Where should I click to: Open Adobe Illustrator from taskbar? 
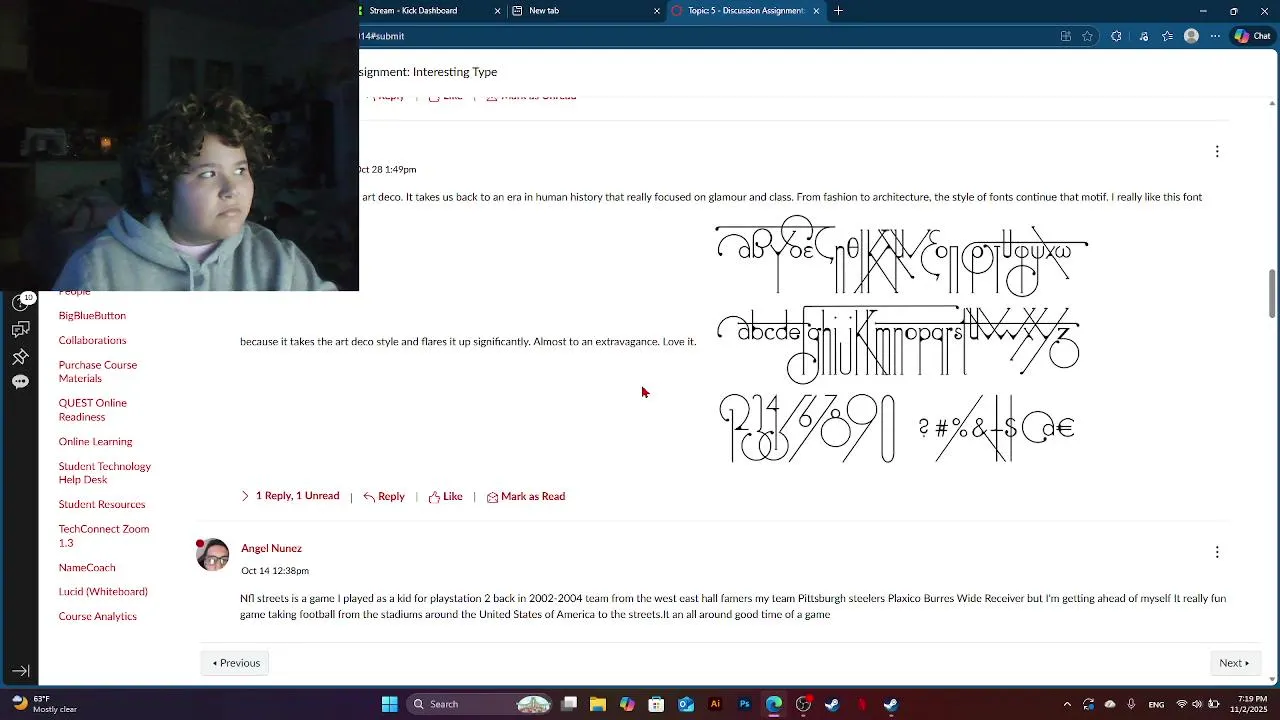pyautogui.click(x=715, y=704)
